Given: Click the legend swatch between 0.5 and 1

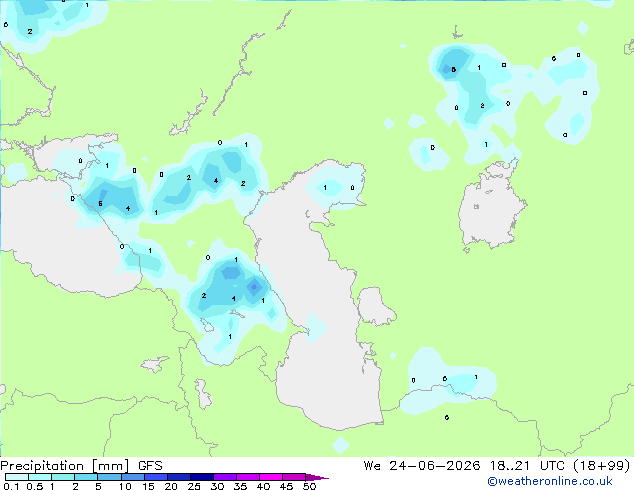Looking at the screenshot, I should click(x=40, y=477).
